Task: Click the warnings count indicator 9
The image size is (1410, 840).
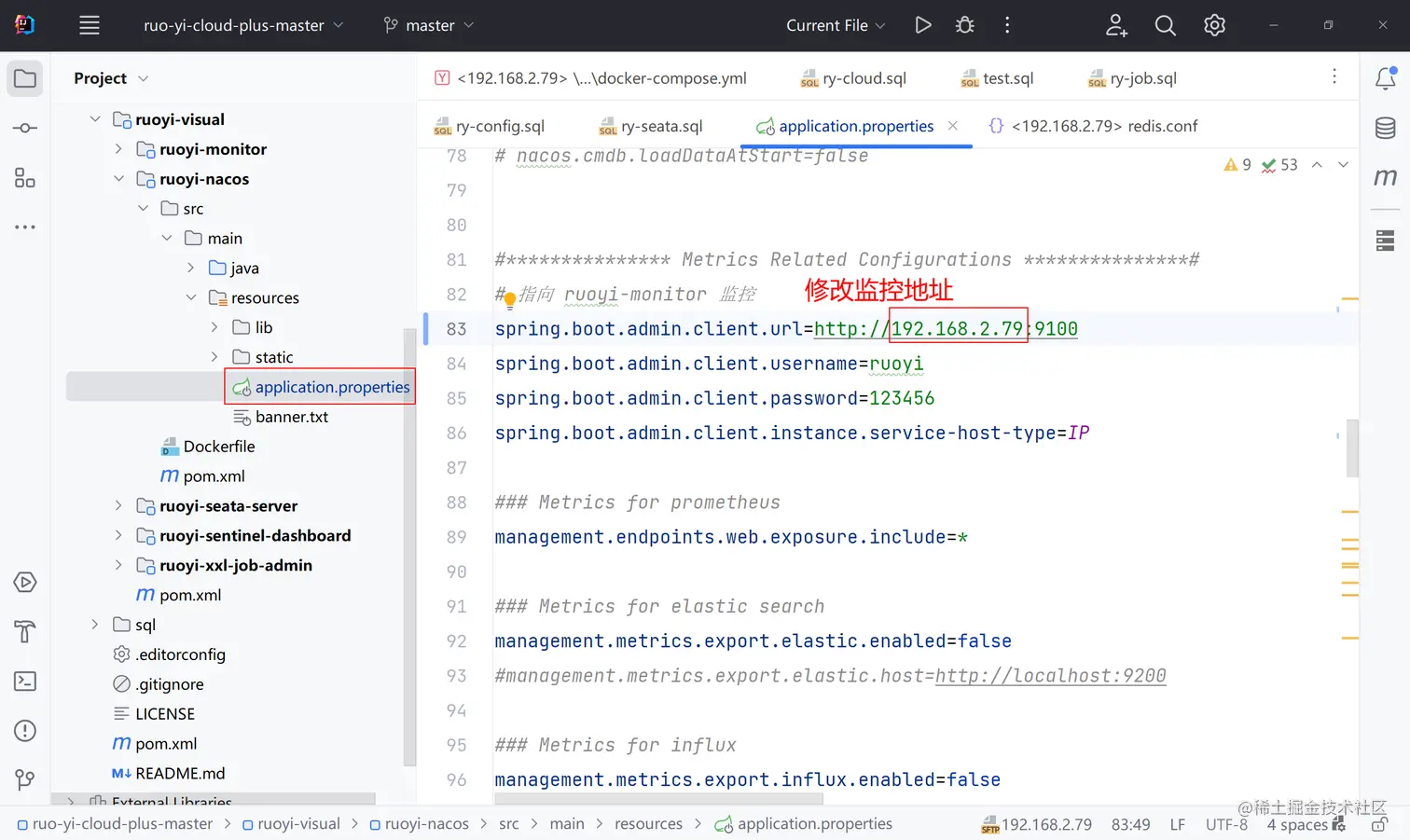Action: pos(1237,165)
